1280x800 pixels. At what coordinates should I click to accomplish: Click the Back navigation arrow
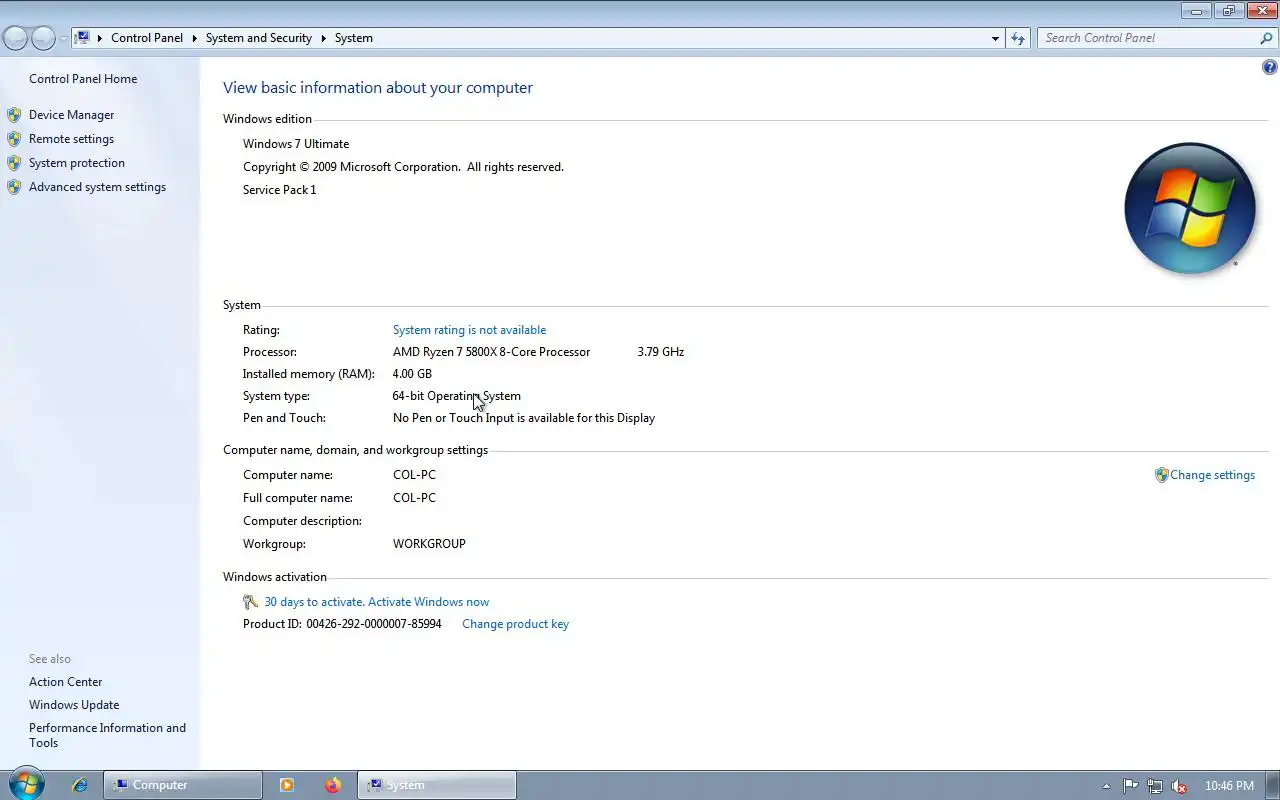[16, 38]
